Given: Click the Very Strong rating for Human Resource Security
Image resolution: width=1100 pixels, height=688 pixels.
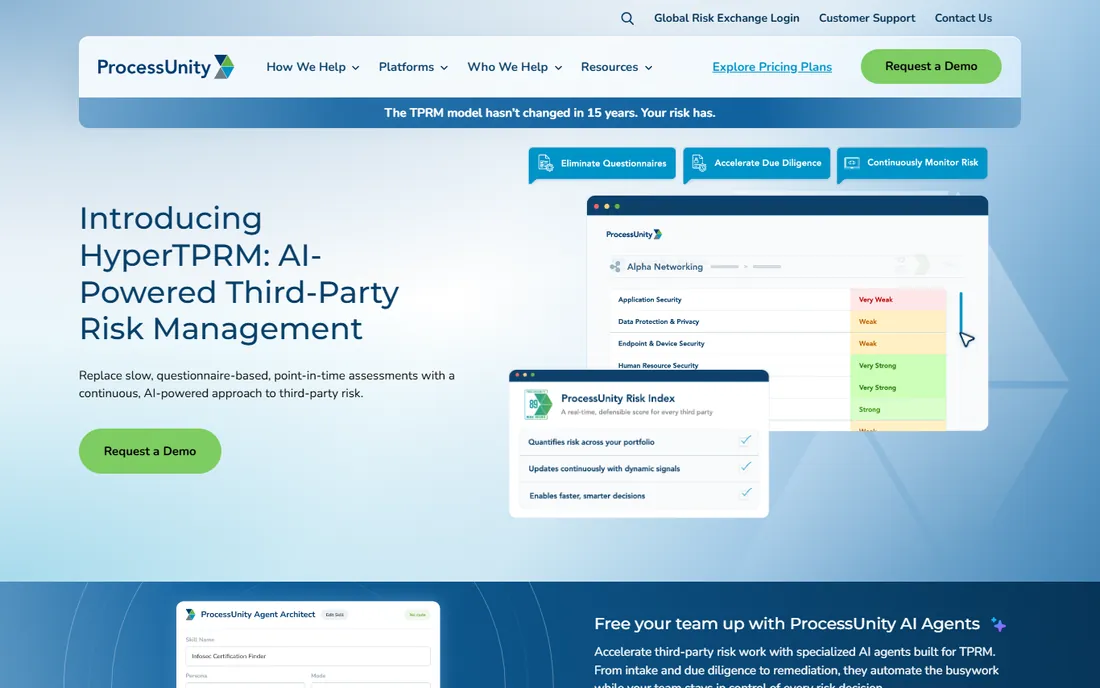Looking at the screenshot, I should [x=897, y=365].
